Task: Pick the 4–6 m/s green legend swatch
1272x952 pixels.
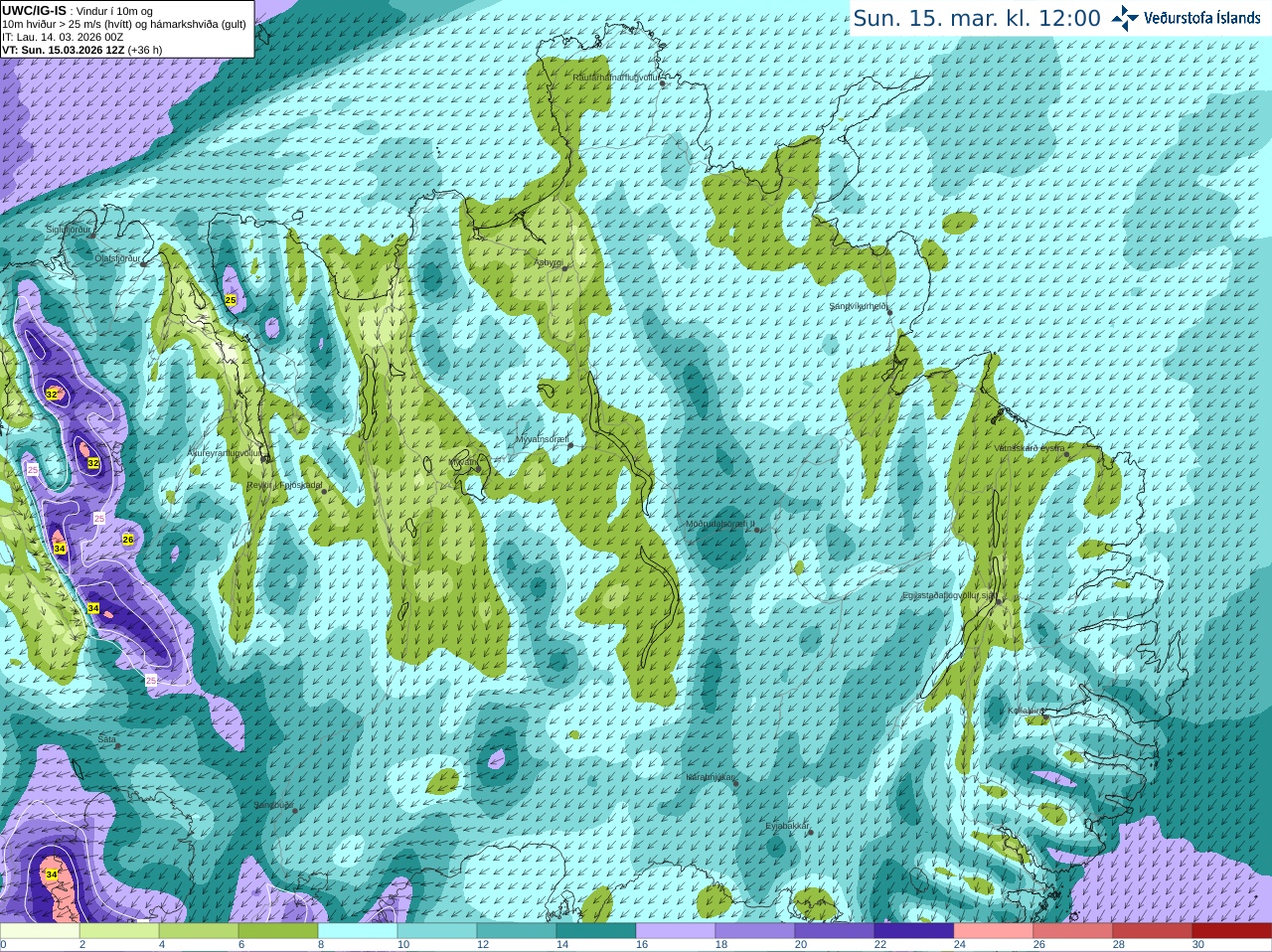Action: pyautogui.click(x=199, y=931)
